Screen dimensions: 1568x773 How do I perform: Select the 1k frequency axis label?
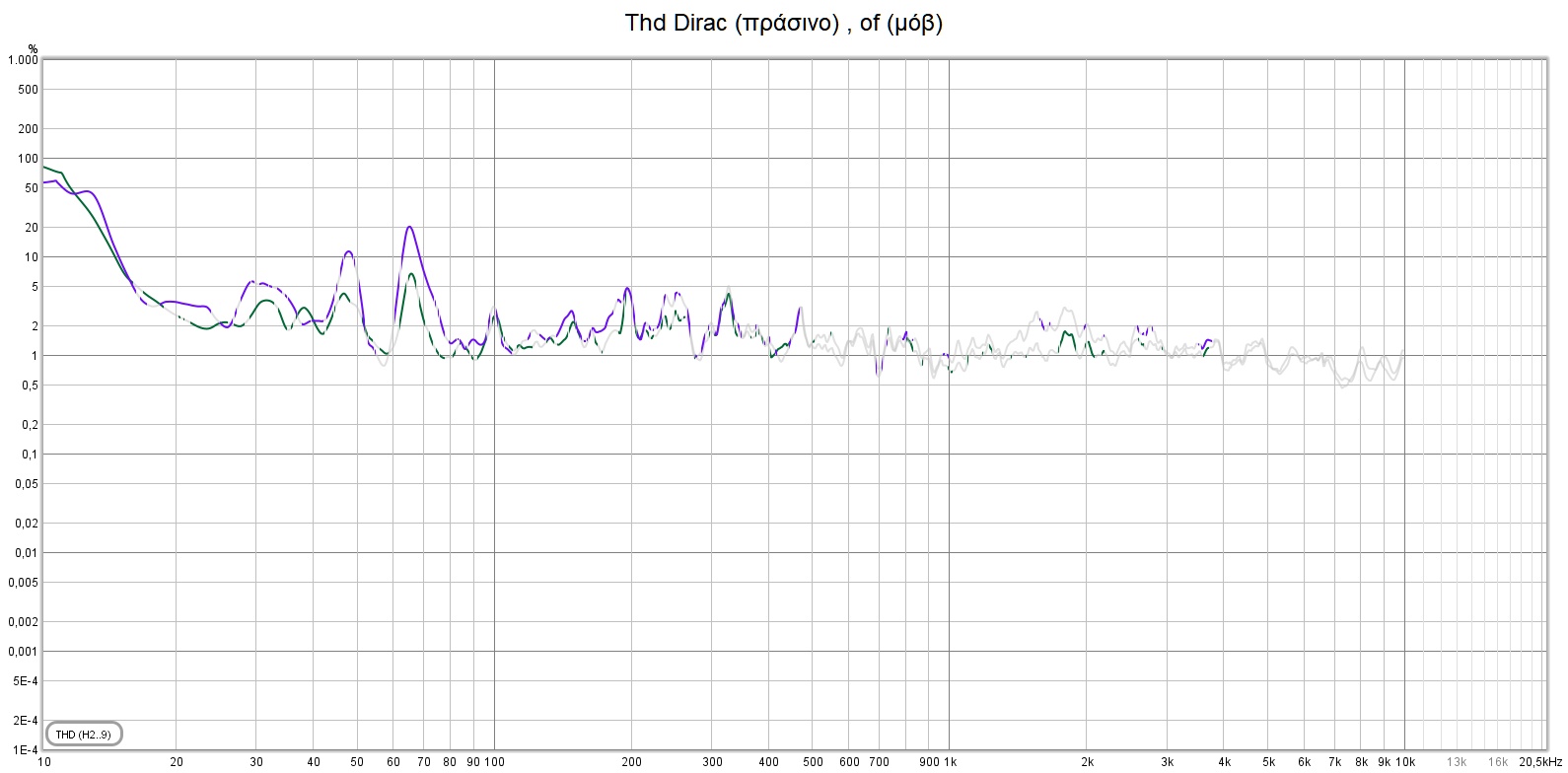click(950, 762)
